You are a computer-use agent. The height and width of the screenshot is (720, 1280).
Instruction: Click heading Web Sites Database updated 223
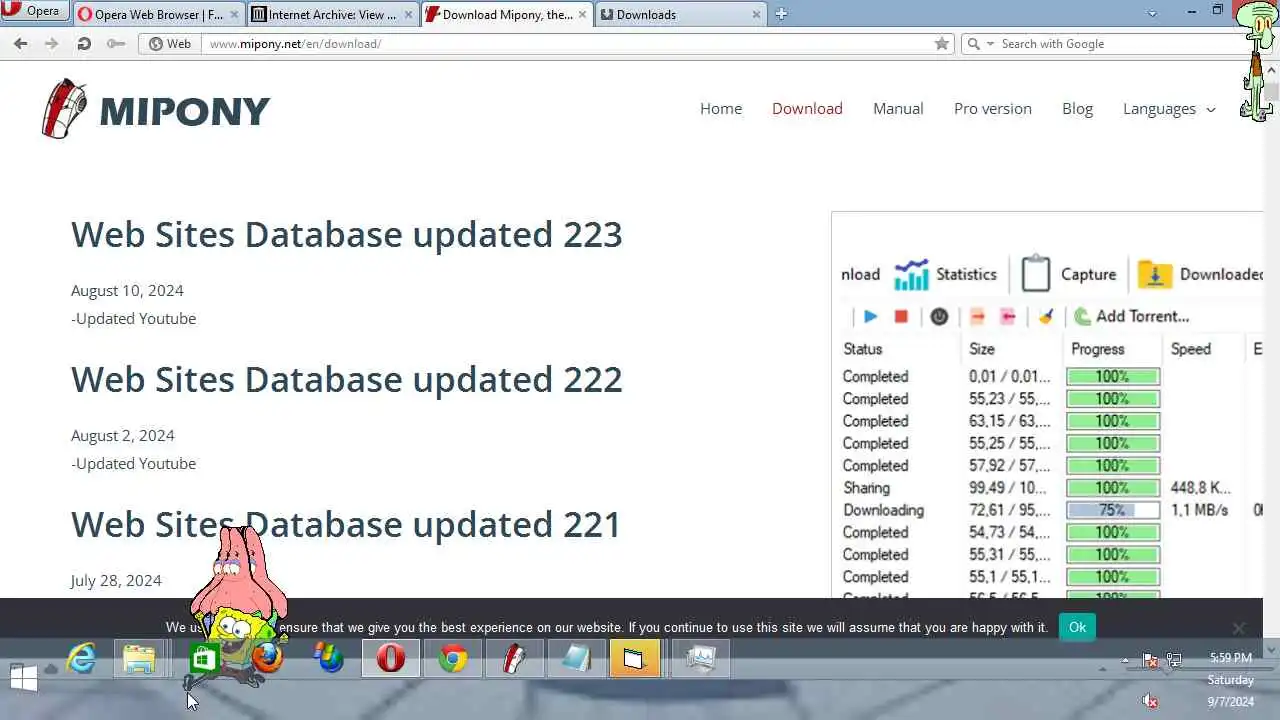tap(347, 234)
